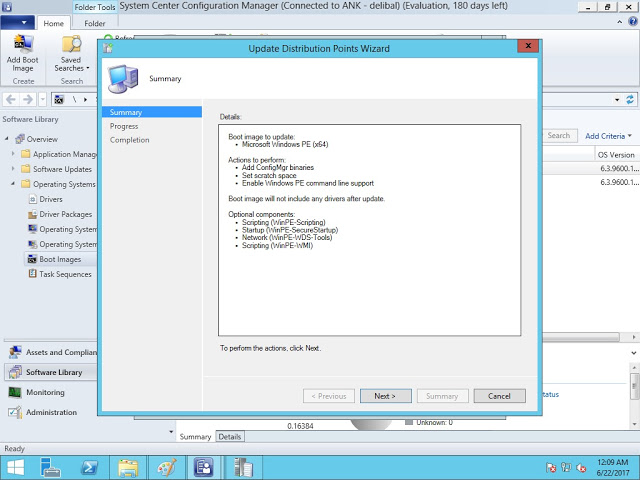Click the Add Boot Image ribbon icon
Image resolution: width=640 pixels, height=480 pixels.
[x=22, y=45]
